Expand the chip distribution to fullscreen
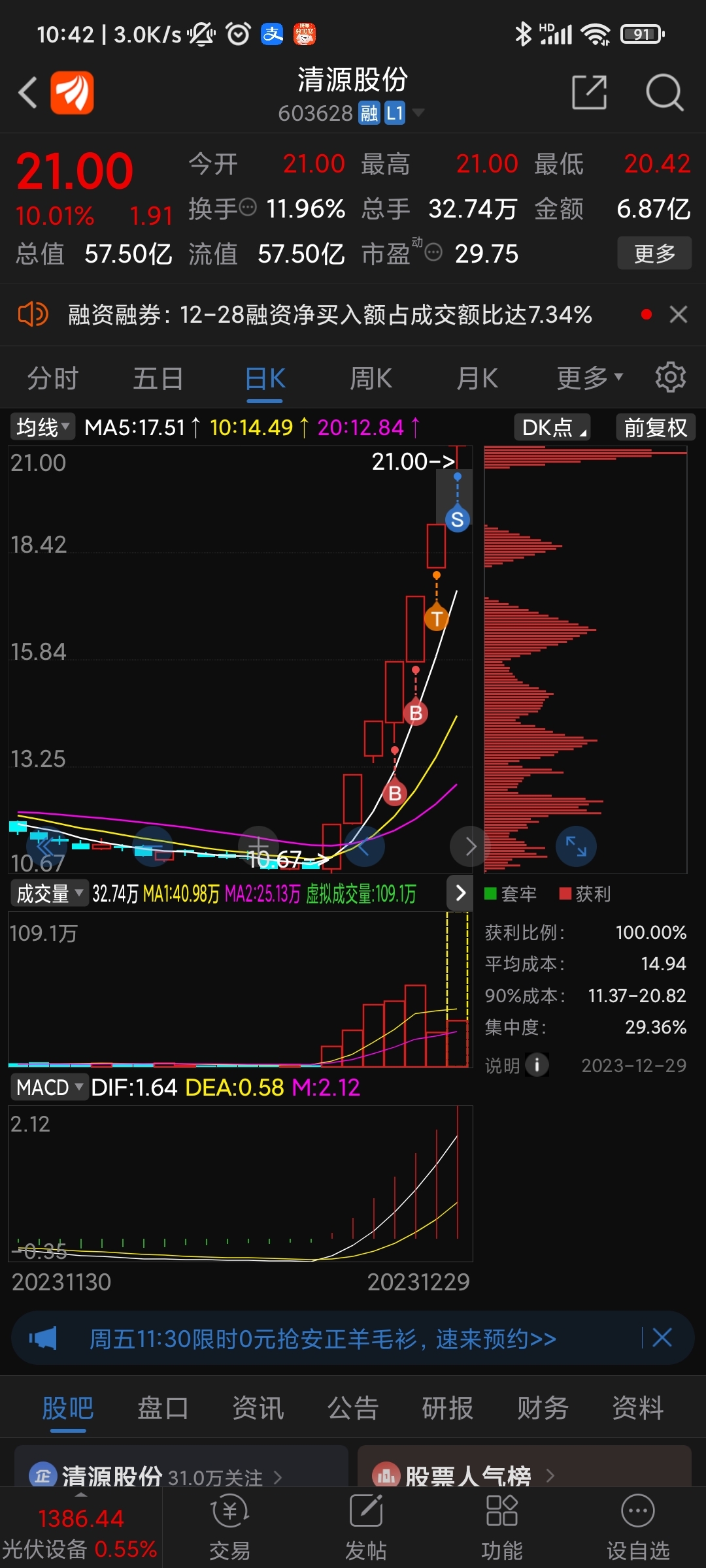 (x=576, y=846)
